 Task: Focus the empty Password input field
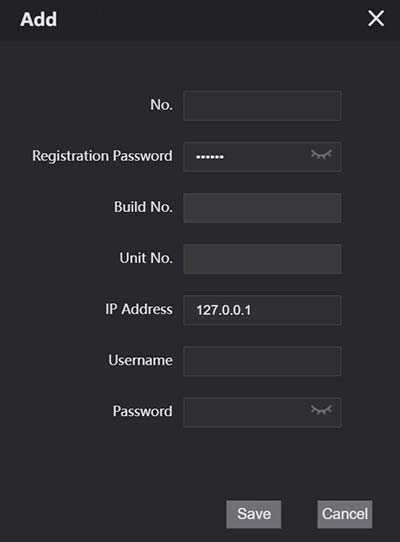262,412
